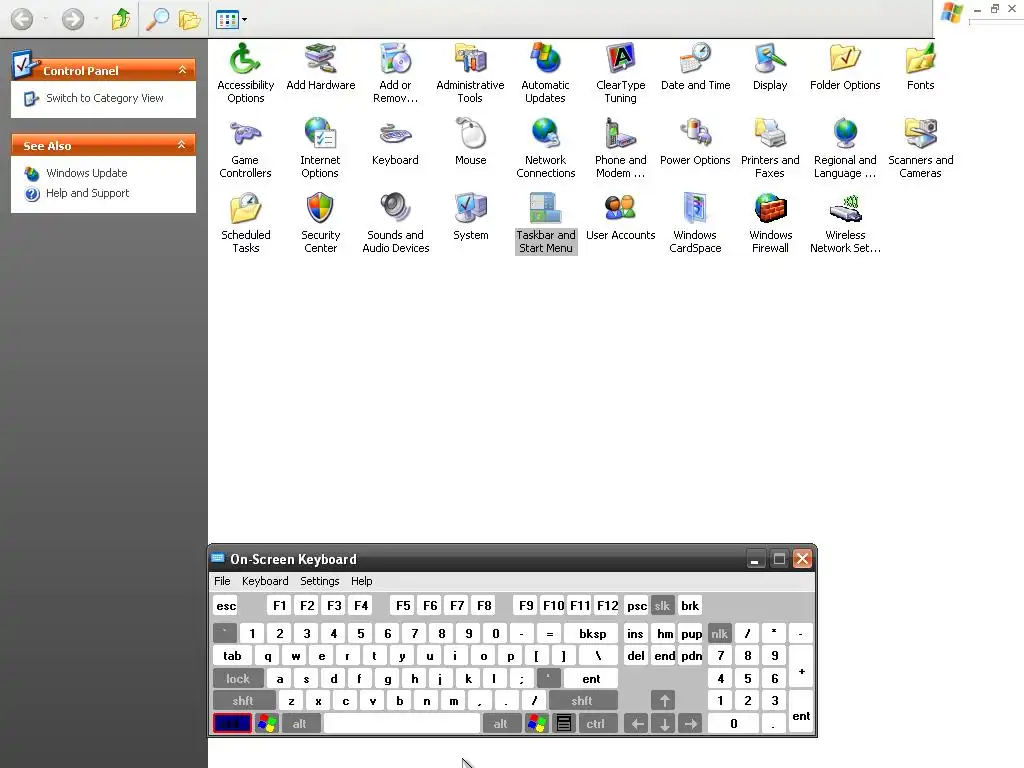The image size is (1024, 768).
Task: Click the application menu key icon
Action: (x=564, y=724)
